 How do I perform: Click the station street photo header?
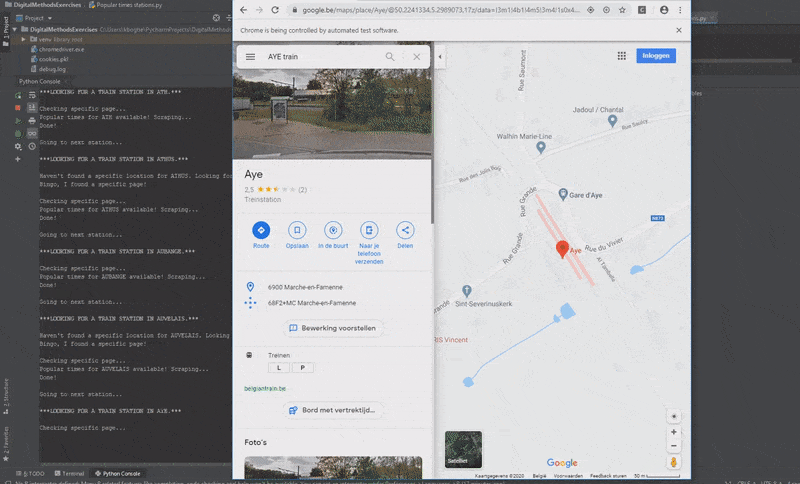pos(332,112)
